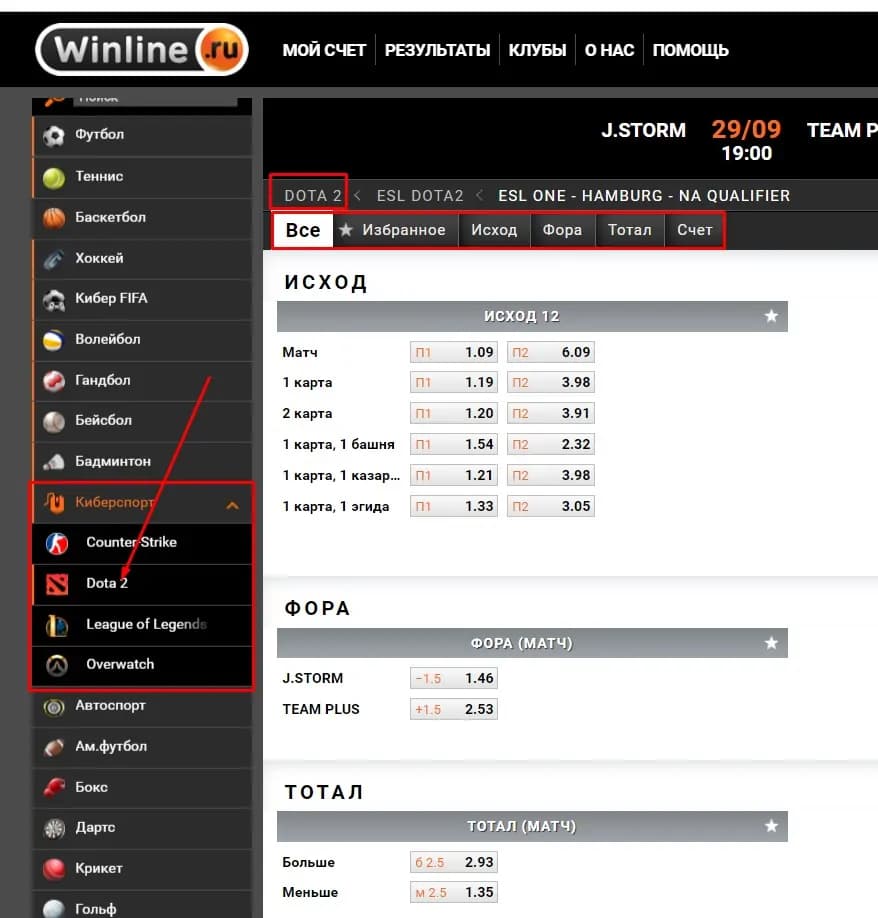The width and height of the screenshot is (878, 918).
Task: Click the Winline.ru logo
Action: coord(142,50)
